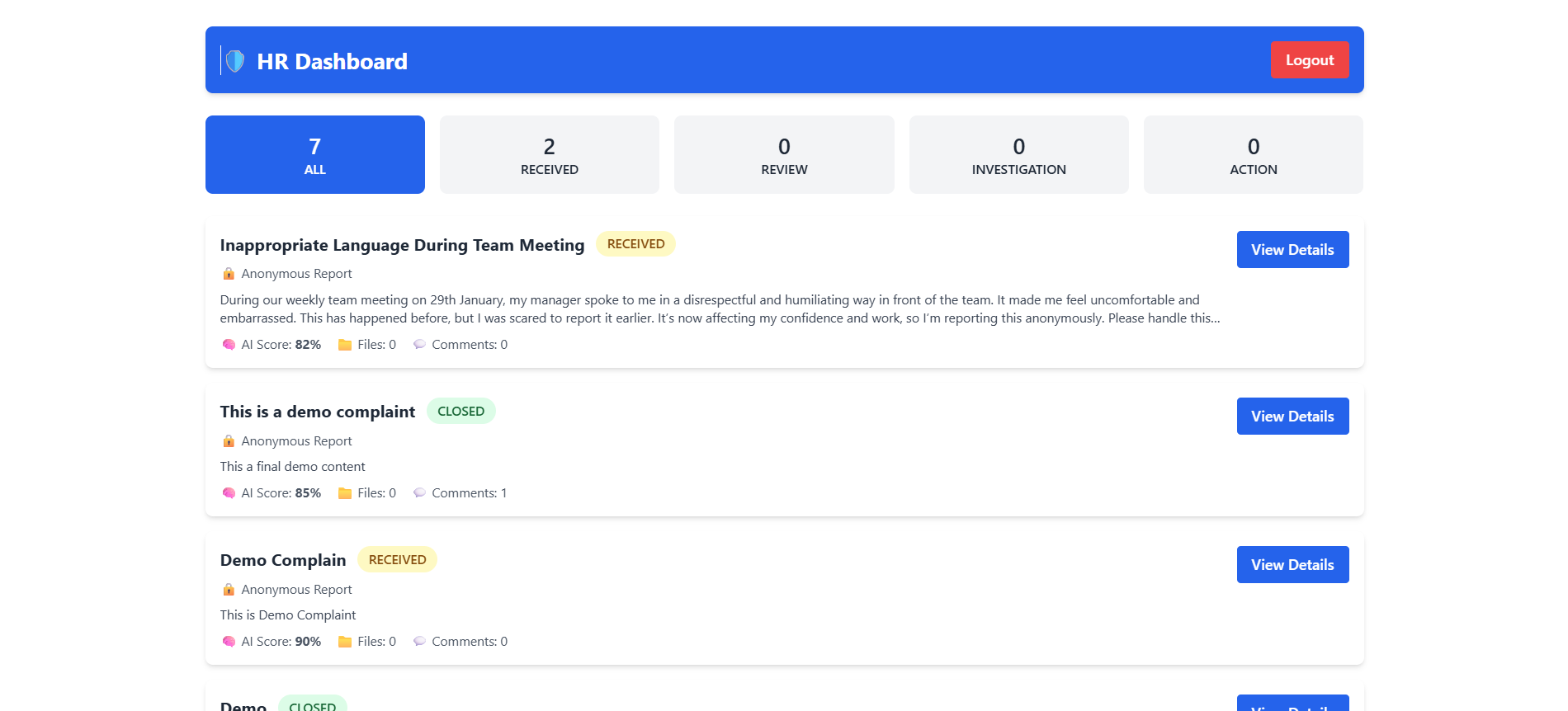Click CLOSED badge on This is a demo complaint
Viewport: 1568px width, 711px height.
[460, 411]
